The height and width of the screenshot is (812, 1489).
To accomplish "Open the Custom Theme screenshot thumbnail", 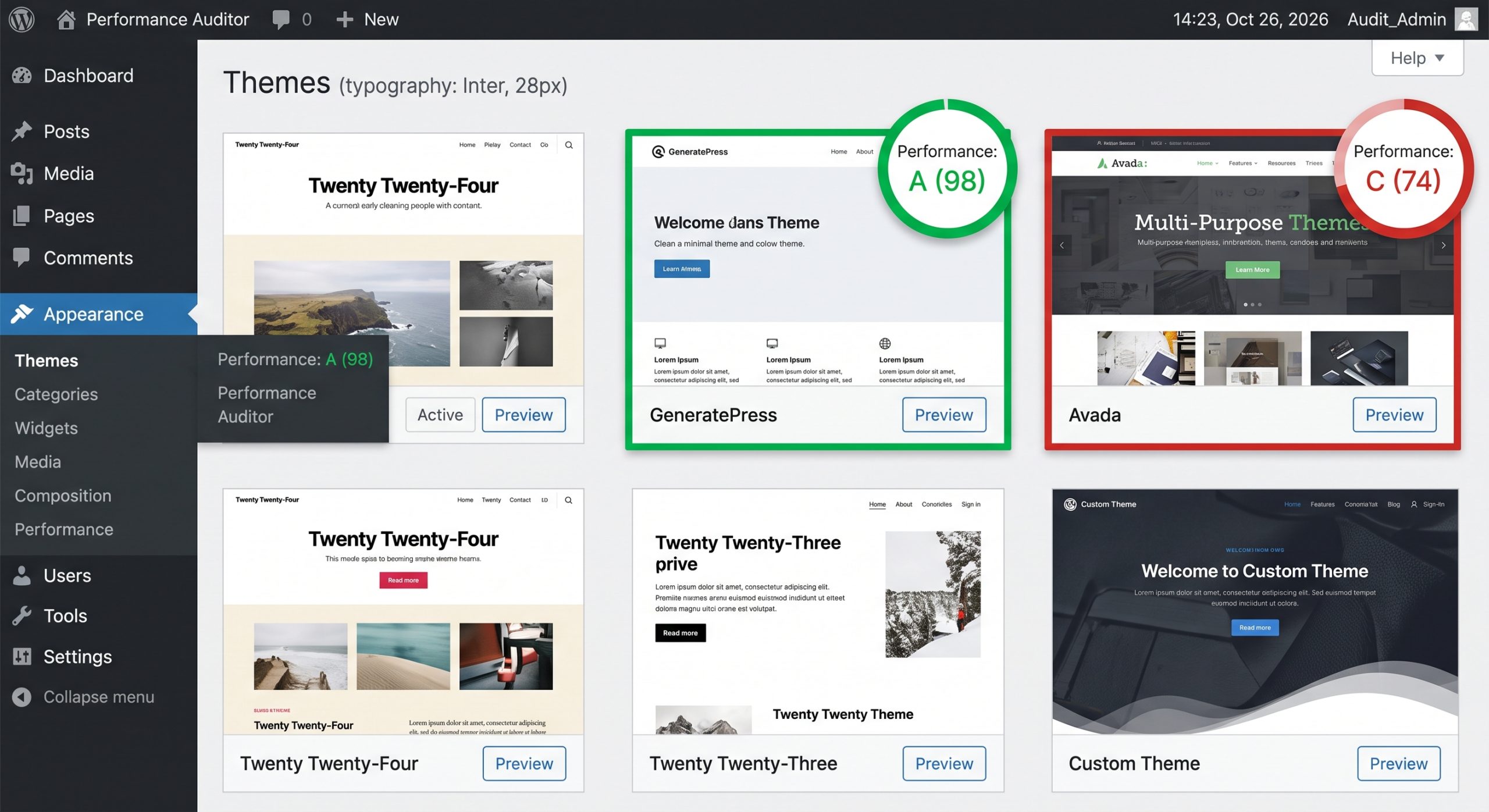I will point(1255,611).
